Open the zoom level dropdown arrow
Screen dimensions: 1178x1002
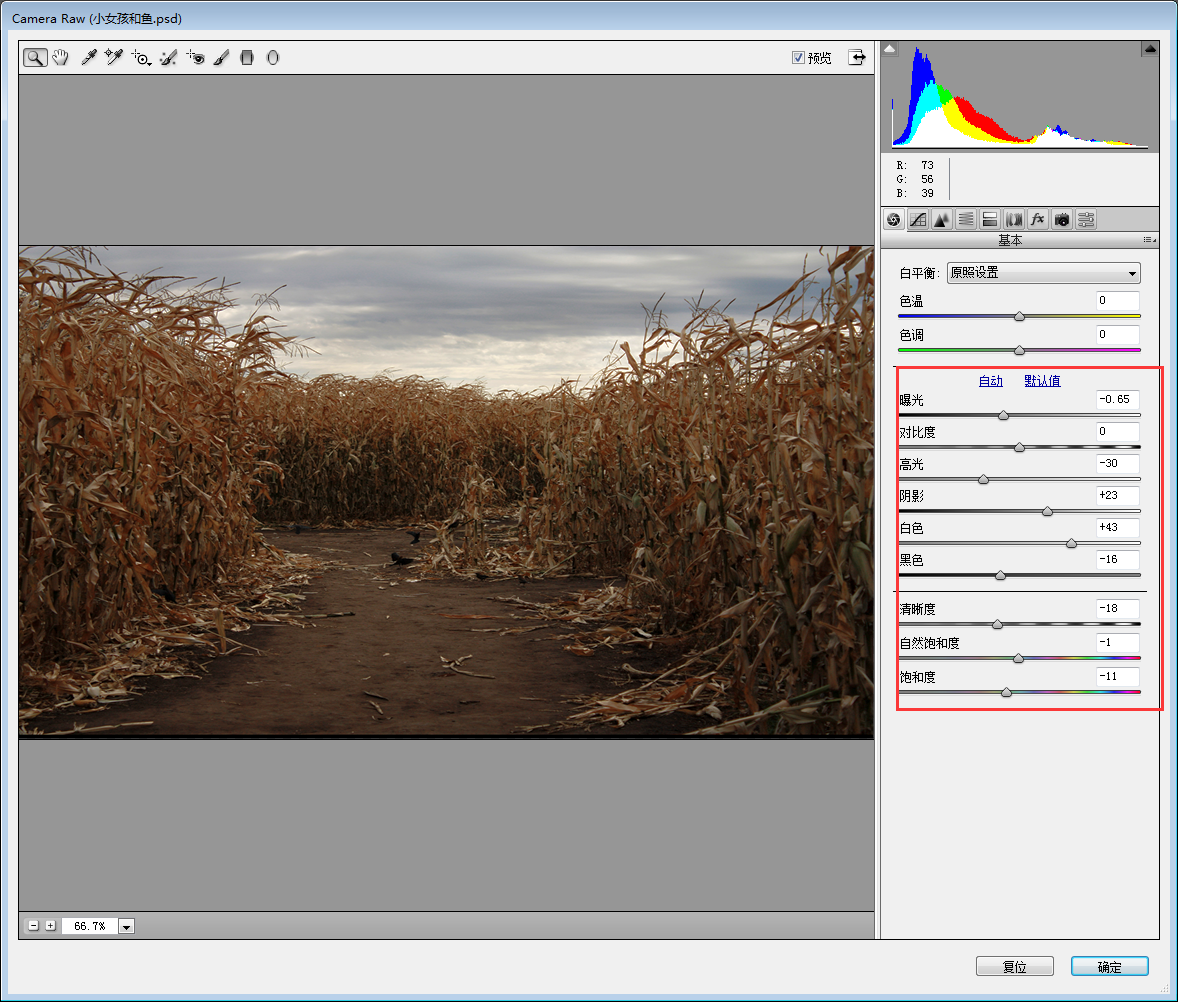pyautogui.click(x=126, y=927)
